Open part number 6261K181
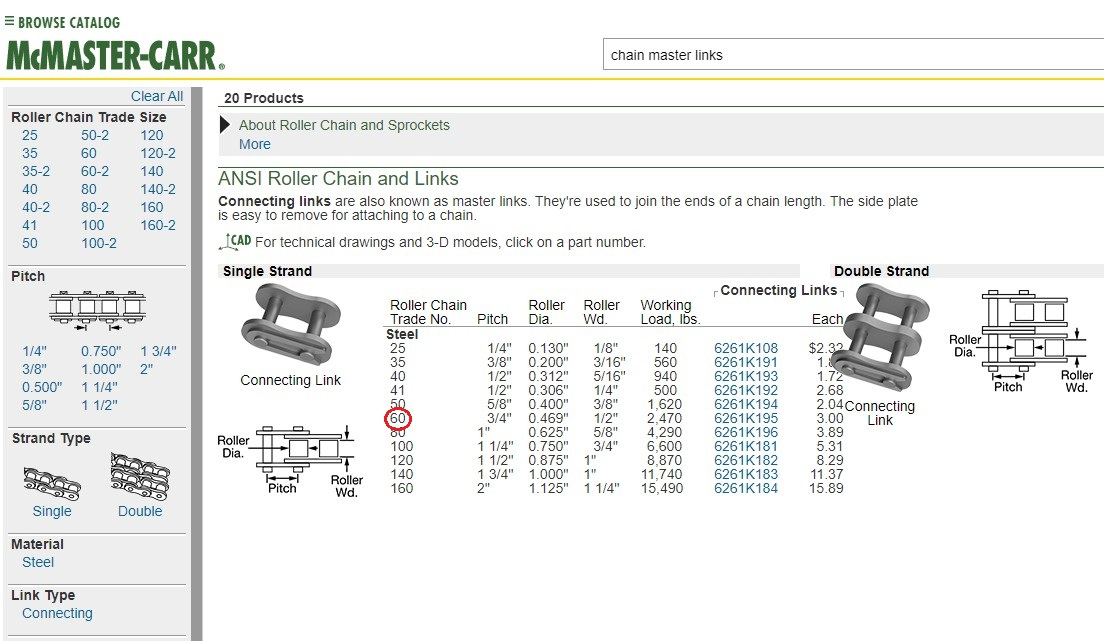This screenshot has height=641, width=1104. pyautogui.click(x=746, y=446)
